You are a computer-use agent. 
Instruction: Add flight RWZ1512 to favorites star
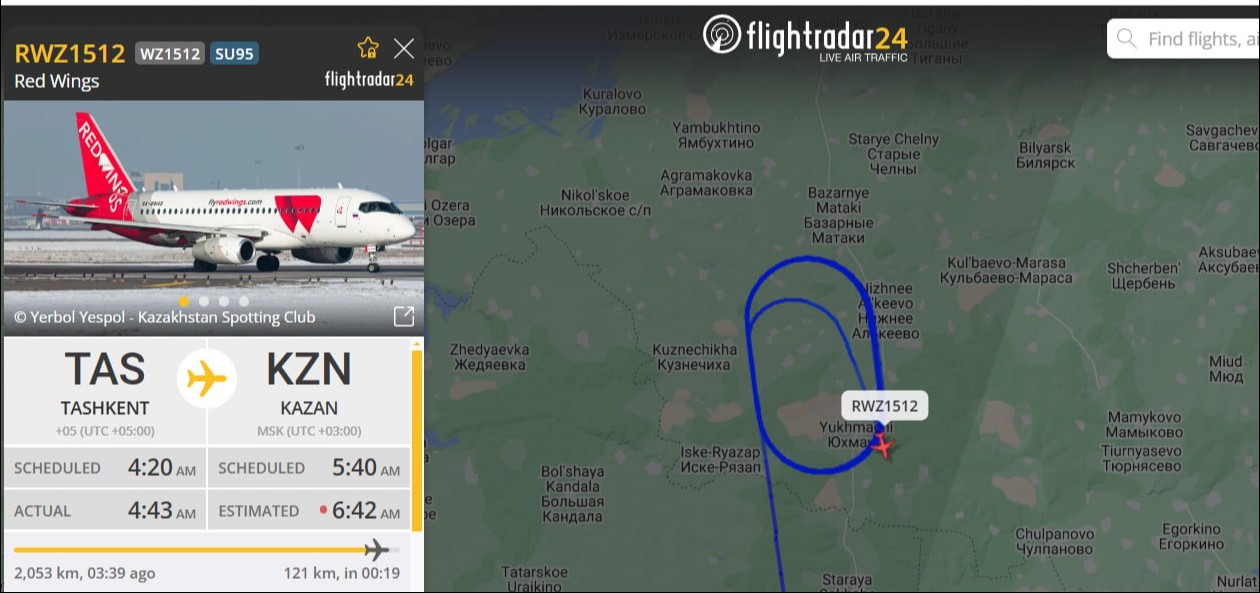tap(368, 48)
